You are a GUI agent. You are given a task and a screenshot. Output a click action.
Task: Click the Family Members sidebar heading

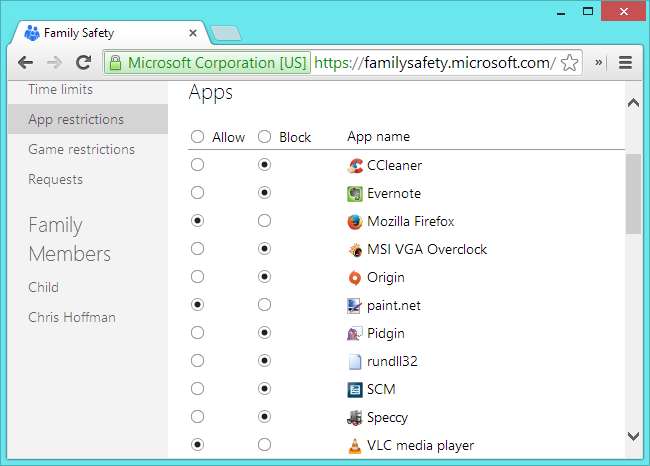(70, 240)
